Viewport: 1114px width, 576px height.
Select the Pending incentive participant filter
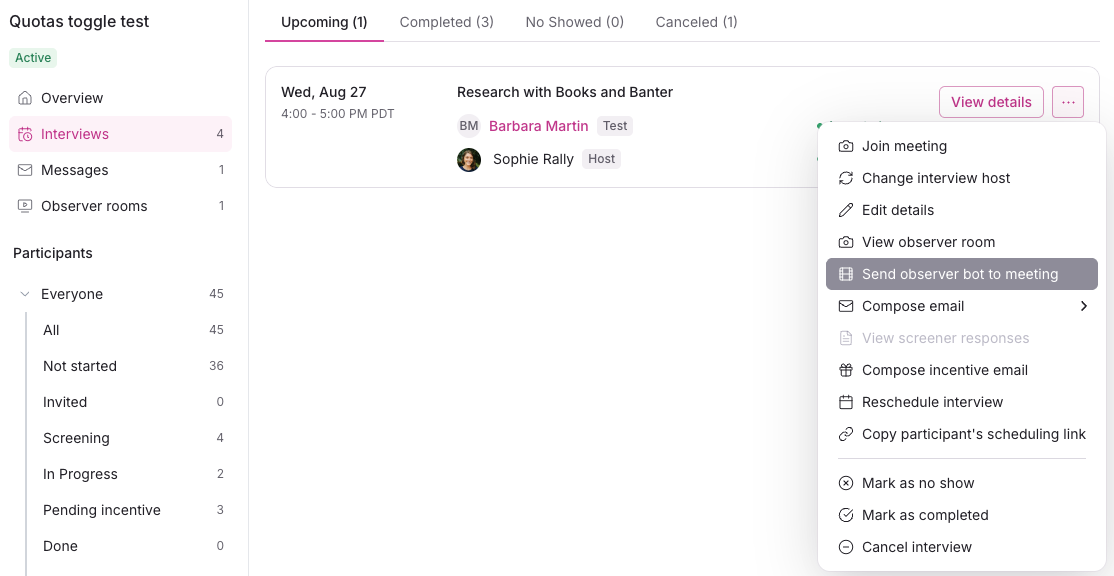tap(102, 510)
